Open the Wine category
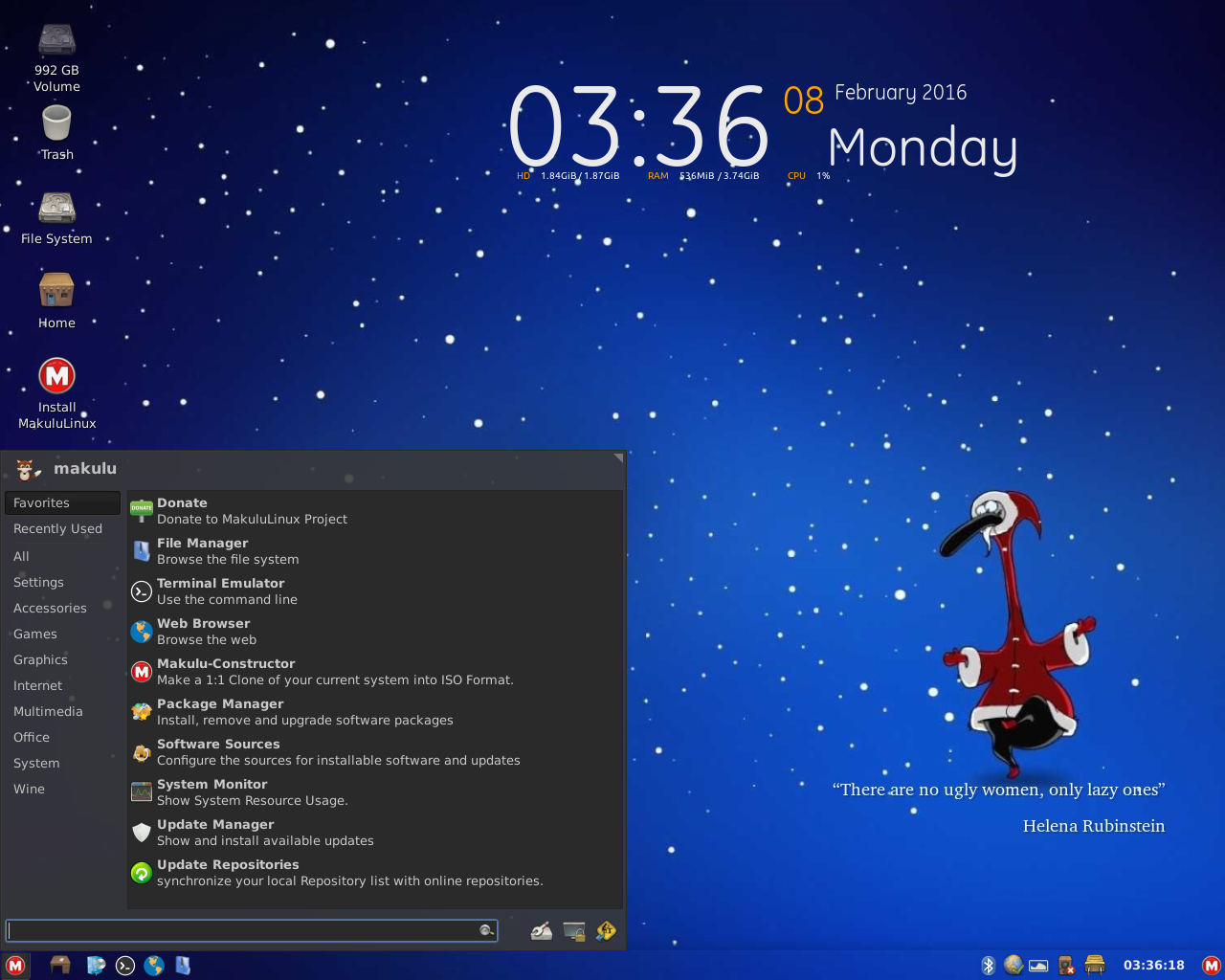The height and width of the screenshot is (980, 1225). pos(62,789)
